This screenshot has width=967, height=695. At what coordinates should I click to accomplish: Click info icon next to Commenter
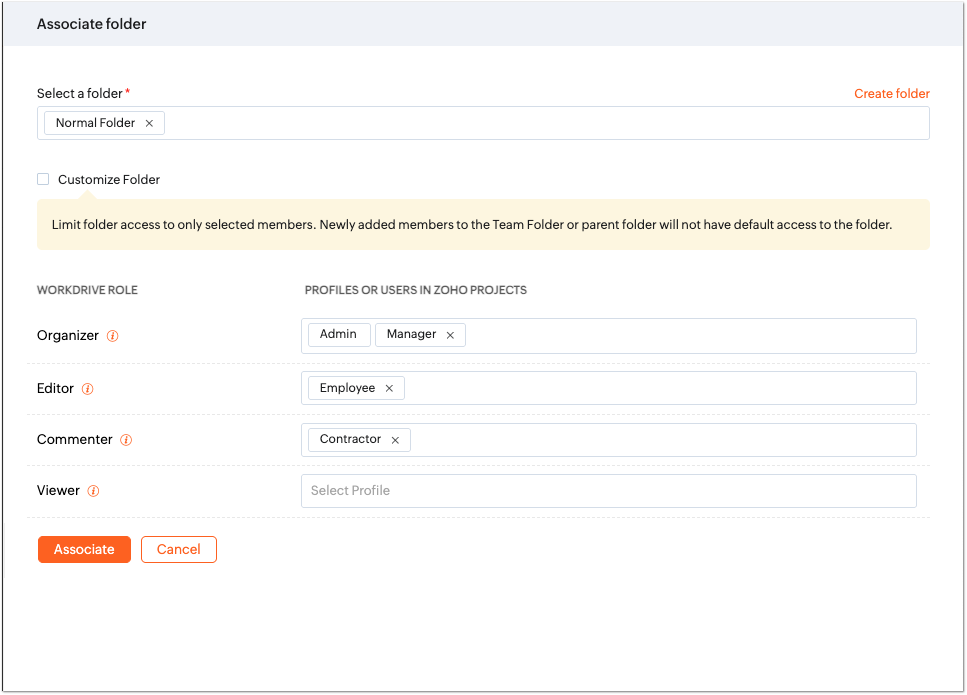[126, 440]
